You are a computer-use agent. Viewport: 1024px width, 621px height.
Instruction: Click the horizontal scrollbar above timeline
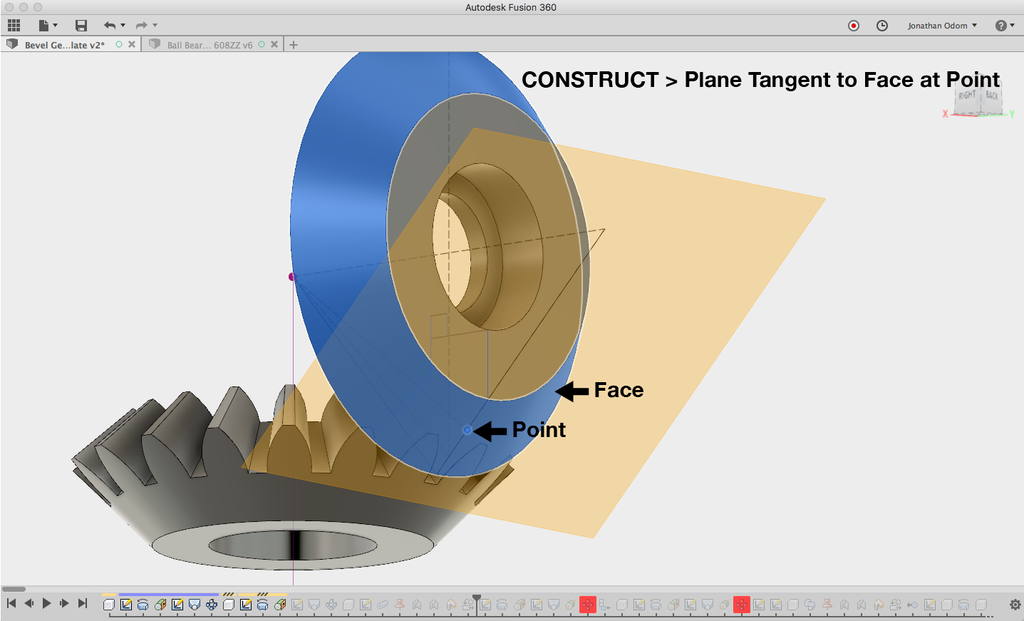(14, 589)
